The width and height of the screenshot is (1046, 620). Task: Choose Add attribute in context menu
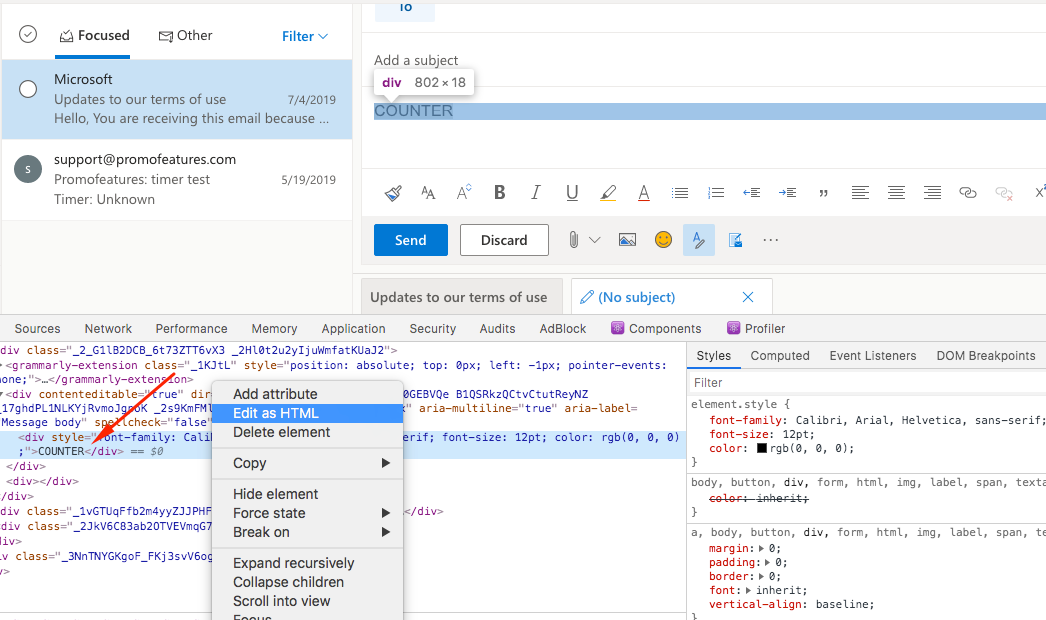(x=308, y=394)
